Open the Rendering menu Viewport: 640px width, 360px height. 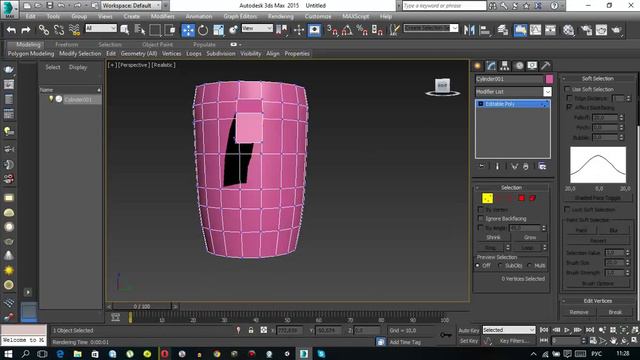pos(280,16)
